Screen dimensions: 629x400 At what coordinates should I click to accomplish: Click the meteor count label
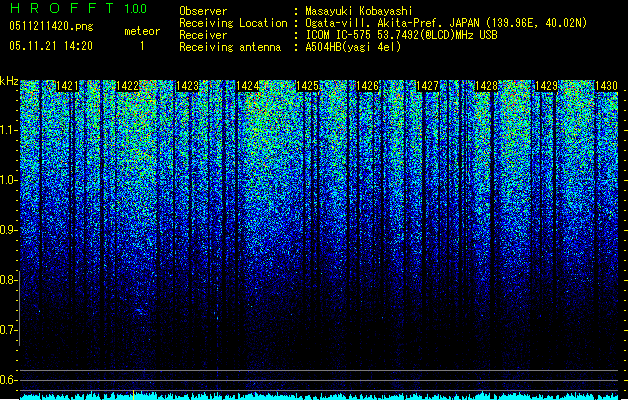142,31
